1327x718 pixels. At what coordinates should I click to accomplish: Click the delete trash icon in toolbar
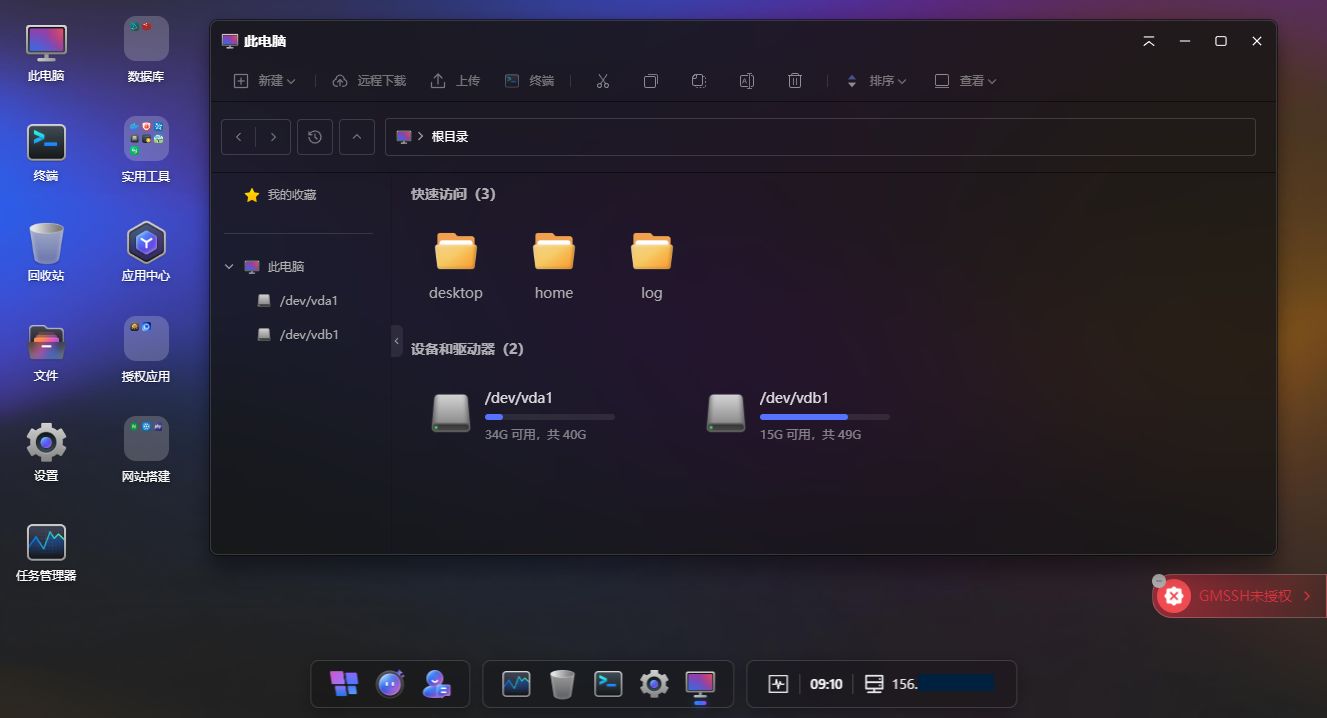[x=794, y=81]
